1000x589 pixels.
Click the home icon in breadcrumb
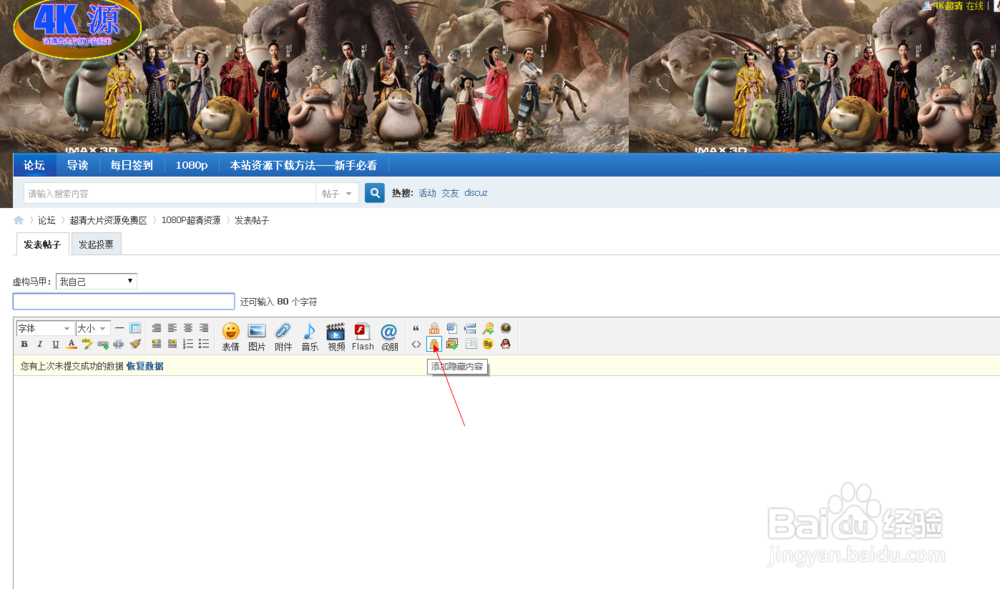[18, 220]
